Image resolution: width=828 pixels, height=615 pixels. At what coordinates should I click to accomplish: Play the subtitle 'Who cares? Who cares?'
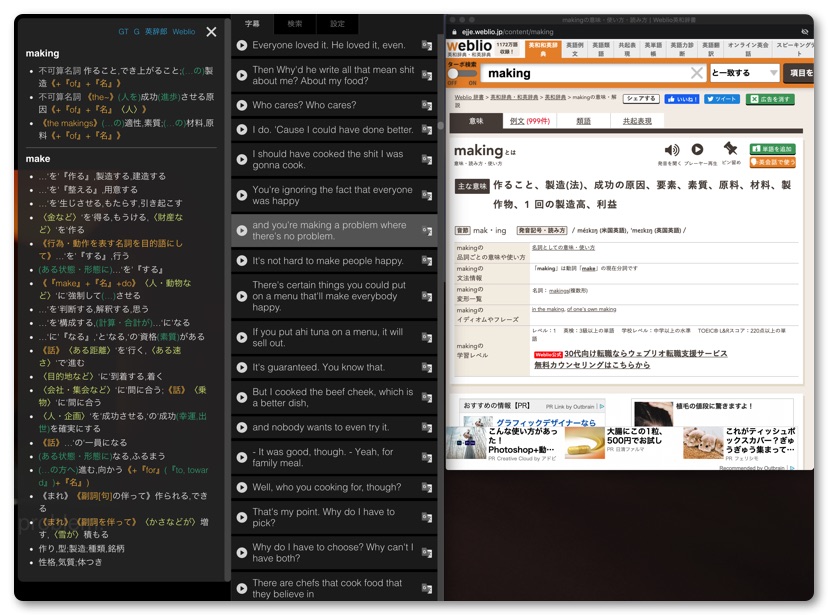242,105
